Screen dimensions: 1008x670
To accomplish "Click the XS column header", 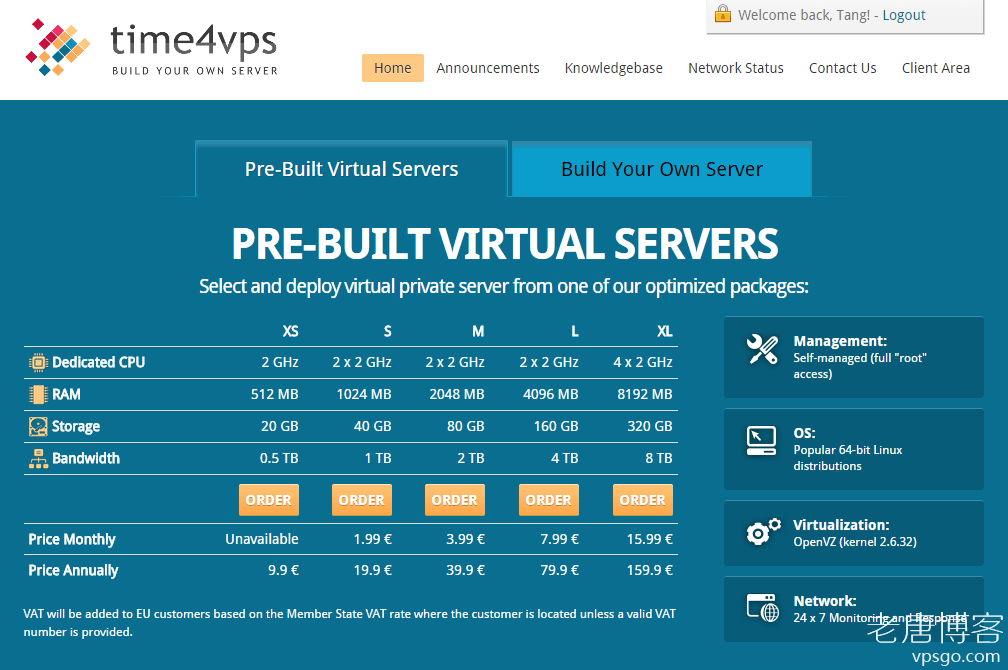I will [x=291, y=331].
